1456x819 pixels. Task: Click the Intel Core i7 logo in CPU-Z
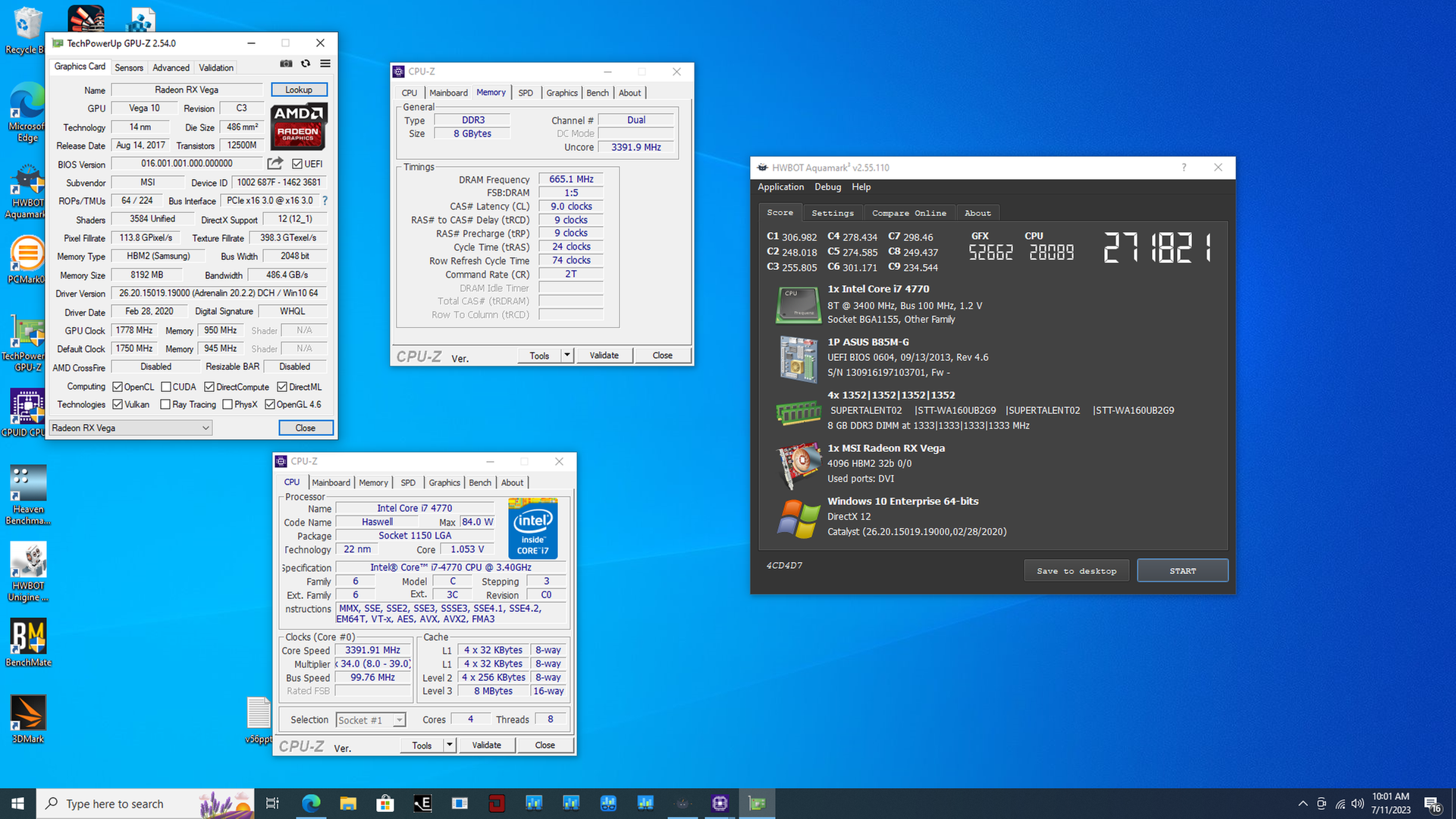click(x=533, y=529)
